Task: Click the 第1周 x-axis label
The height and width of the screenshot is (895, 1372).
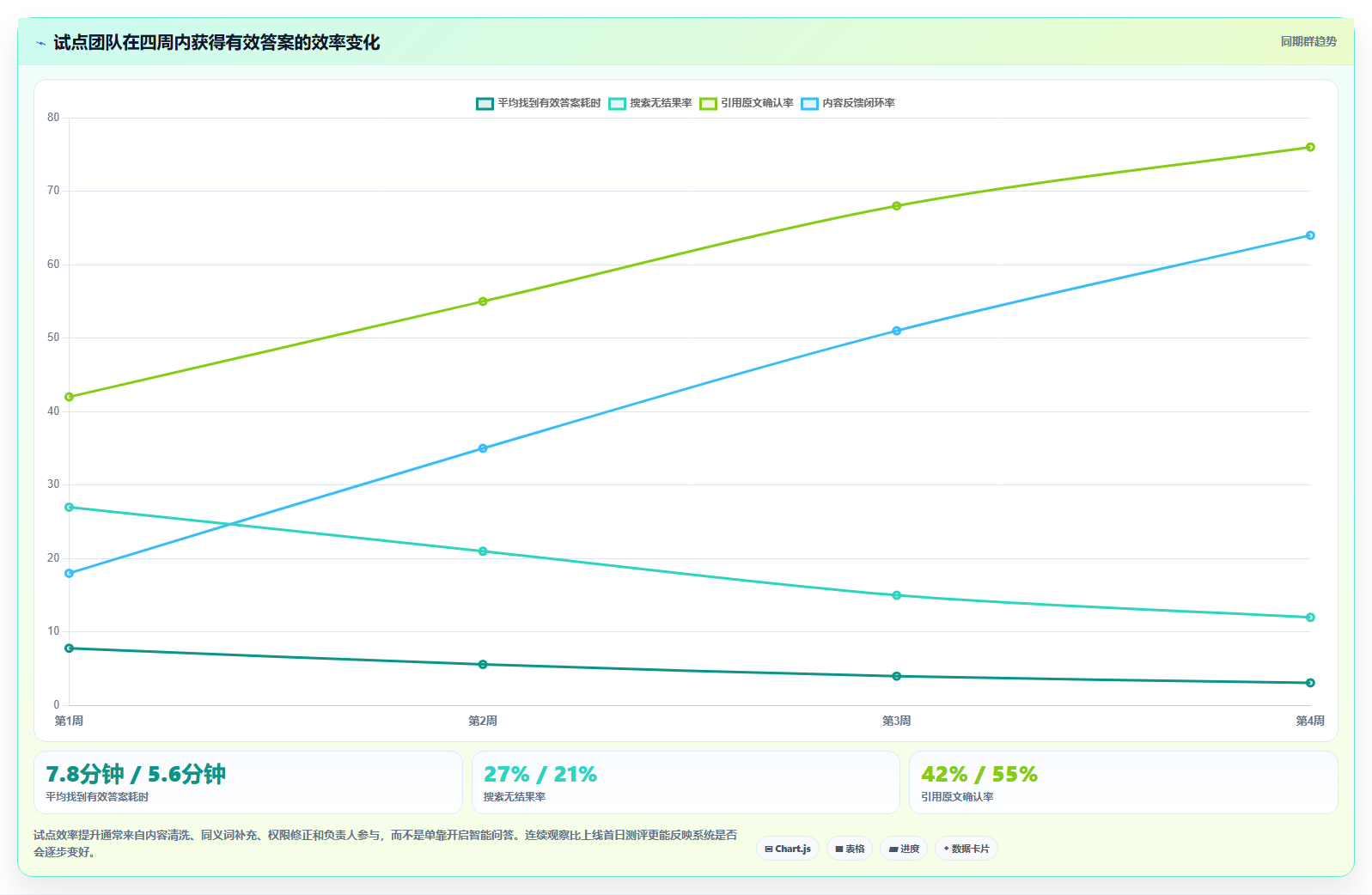Action: point(70,721)
